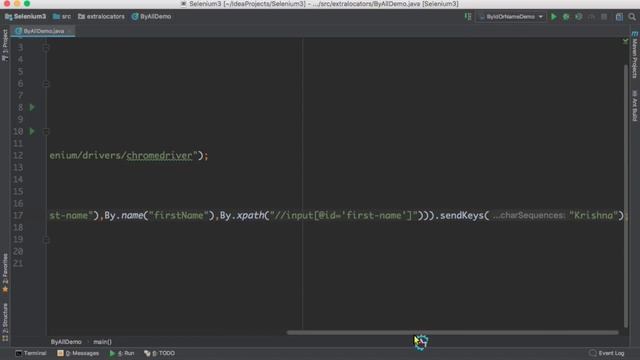Click the sendKeys method call on line 17

pyautogui.click(x=462, y=215)
